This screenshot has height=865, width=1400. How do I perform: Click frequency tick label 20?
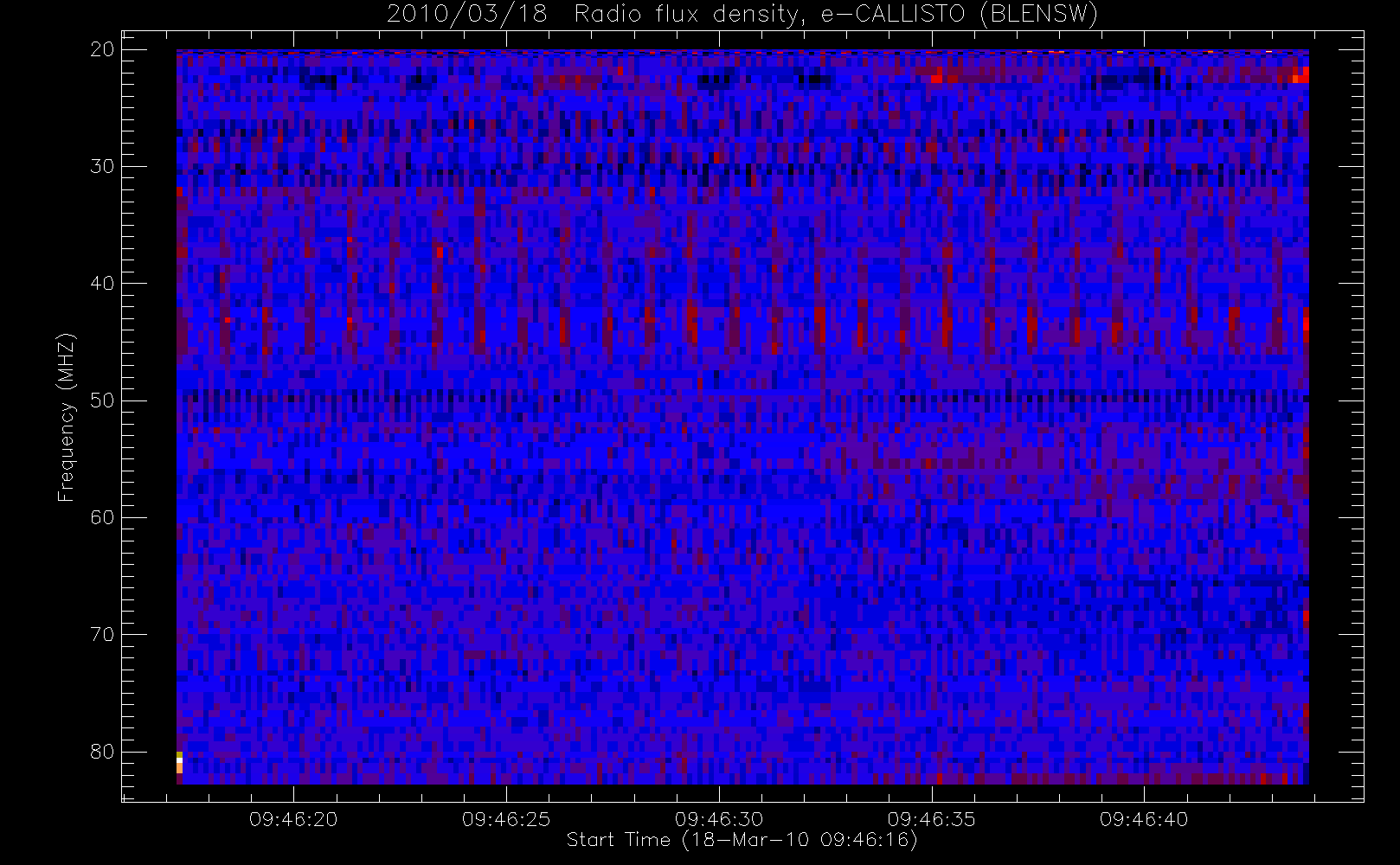coord(102,49)
